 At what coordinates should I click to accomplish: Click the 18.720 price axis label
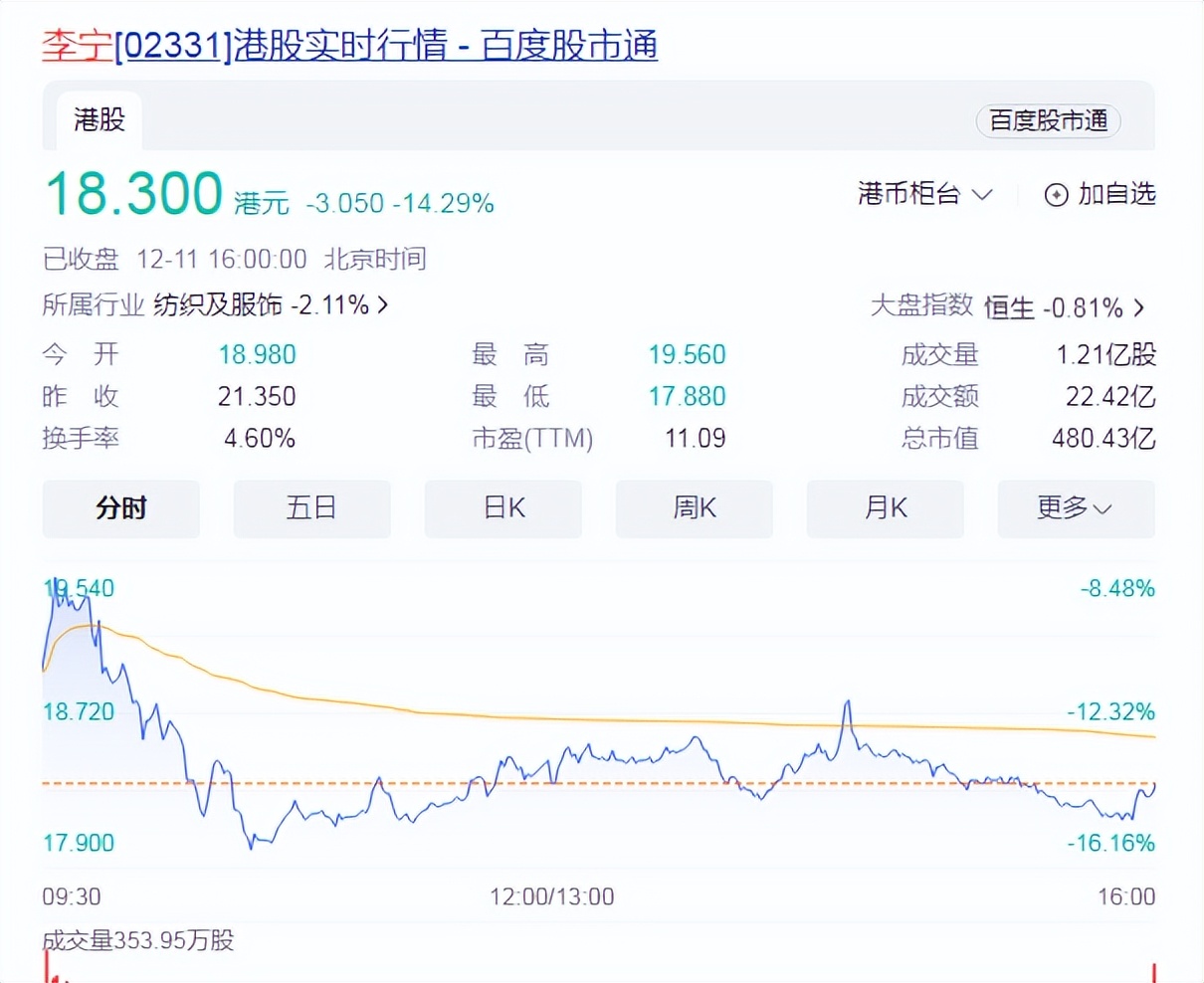coord(79,711)
